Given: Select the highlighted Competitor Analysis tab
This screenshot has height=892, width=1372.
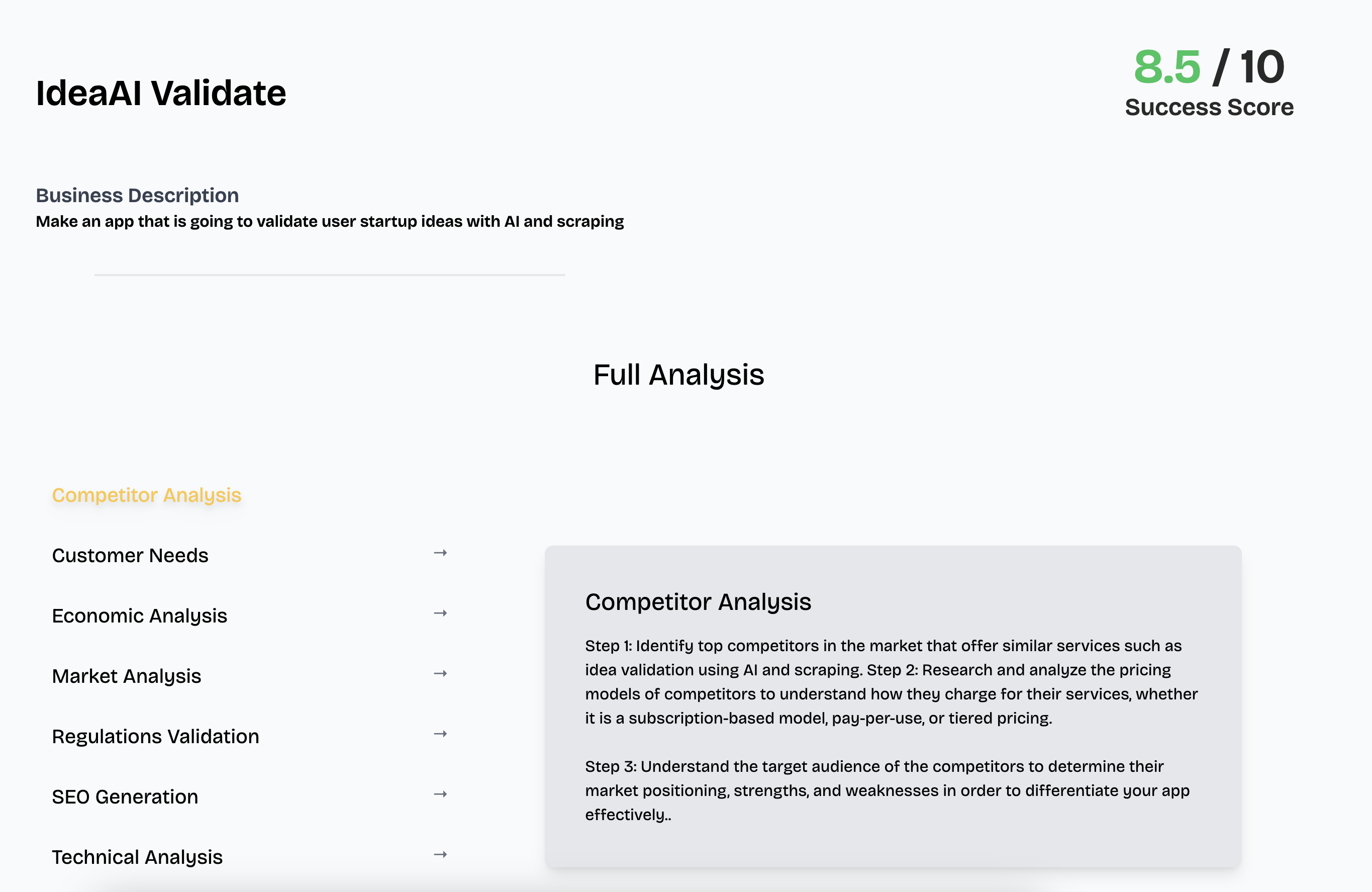Looking at the screenshot, I should pyautogui.click(x=146, y=495).
